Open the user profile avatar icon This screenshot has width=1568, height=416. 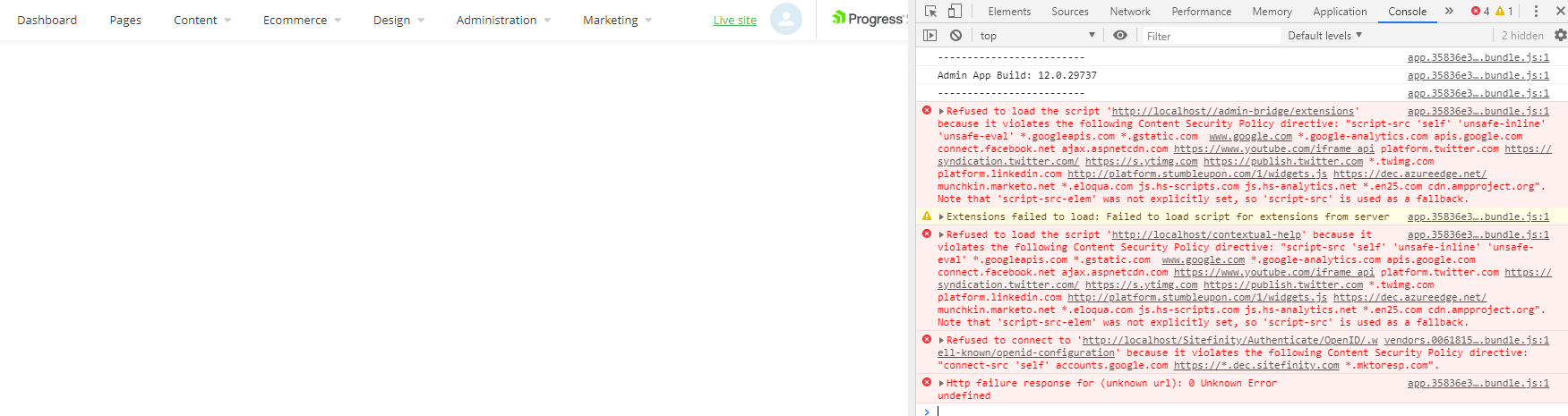[x=786, y=19]
